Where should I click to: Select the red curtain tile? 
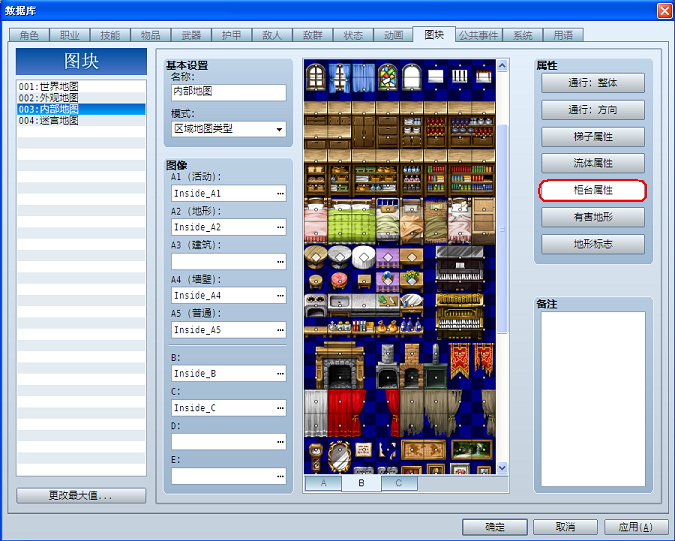coord(347,413)
